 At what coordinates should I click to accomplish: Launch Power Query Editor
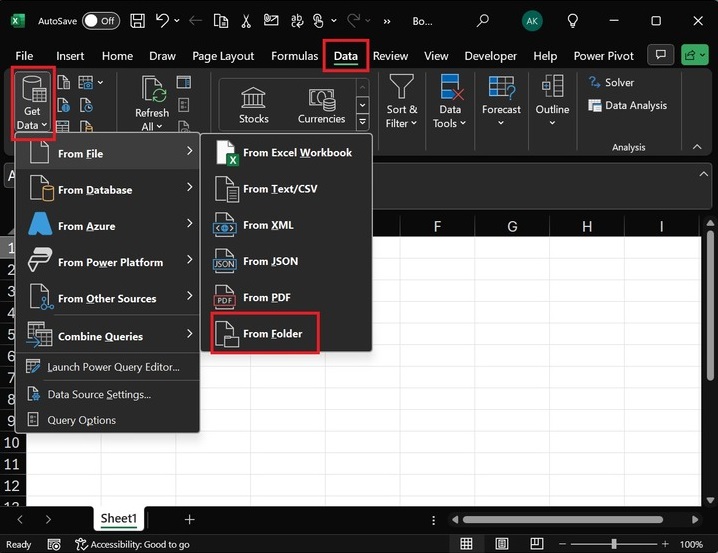tap(112, 367)
